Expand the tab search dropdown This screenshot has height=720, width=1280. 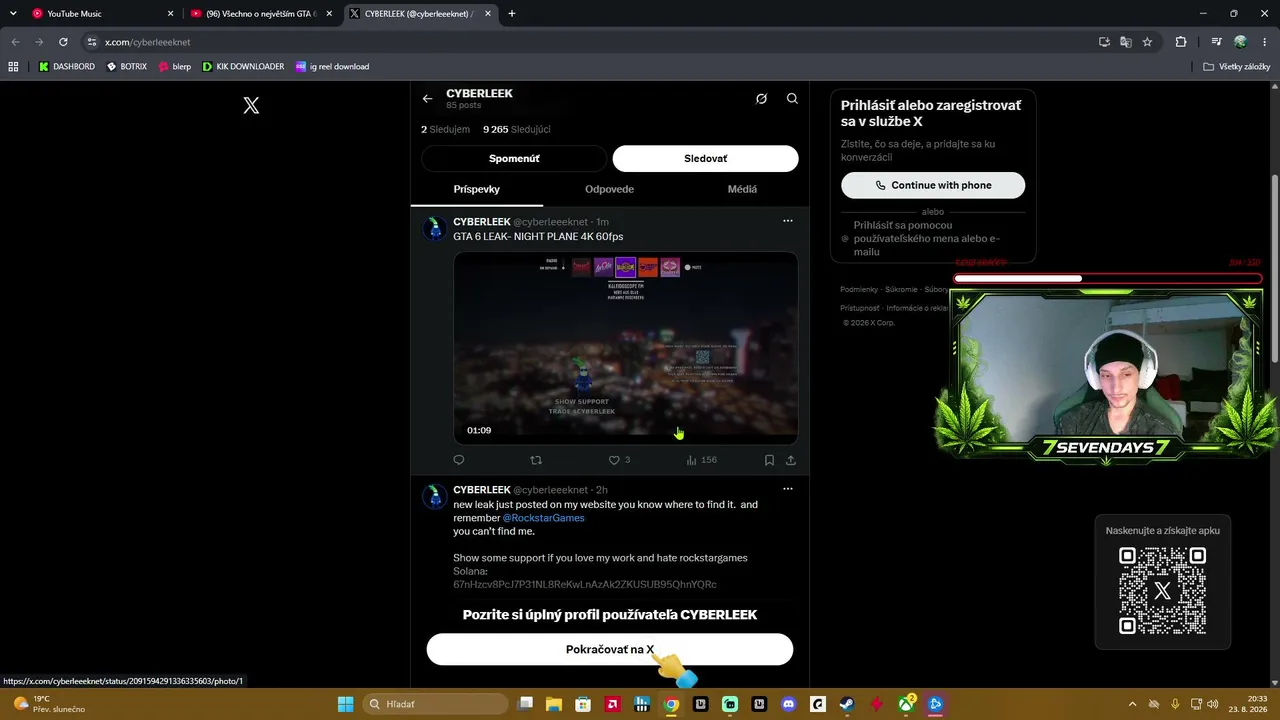click(13, 14)
